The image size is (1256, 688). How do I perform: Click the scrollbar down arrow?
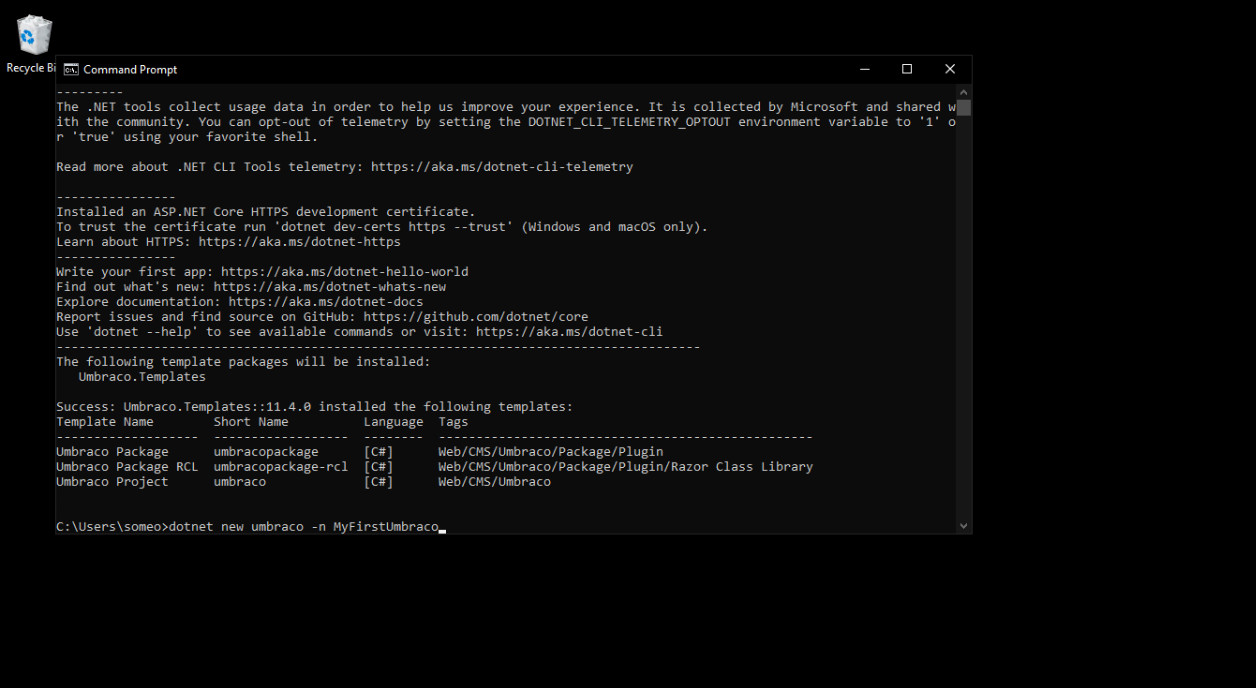point(964,526)
